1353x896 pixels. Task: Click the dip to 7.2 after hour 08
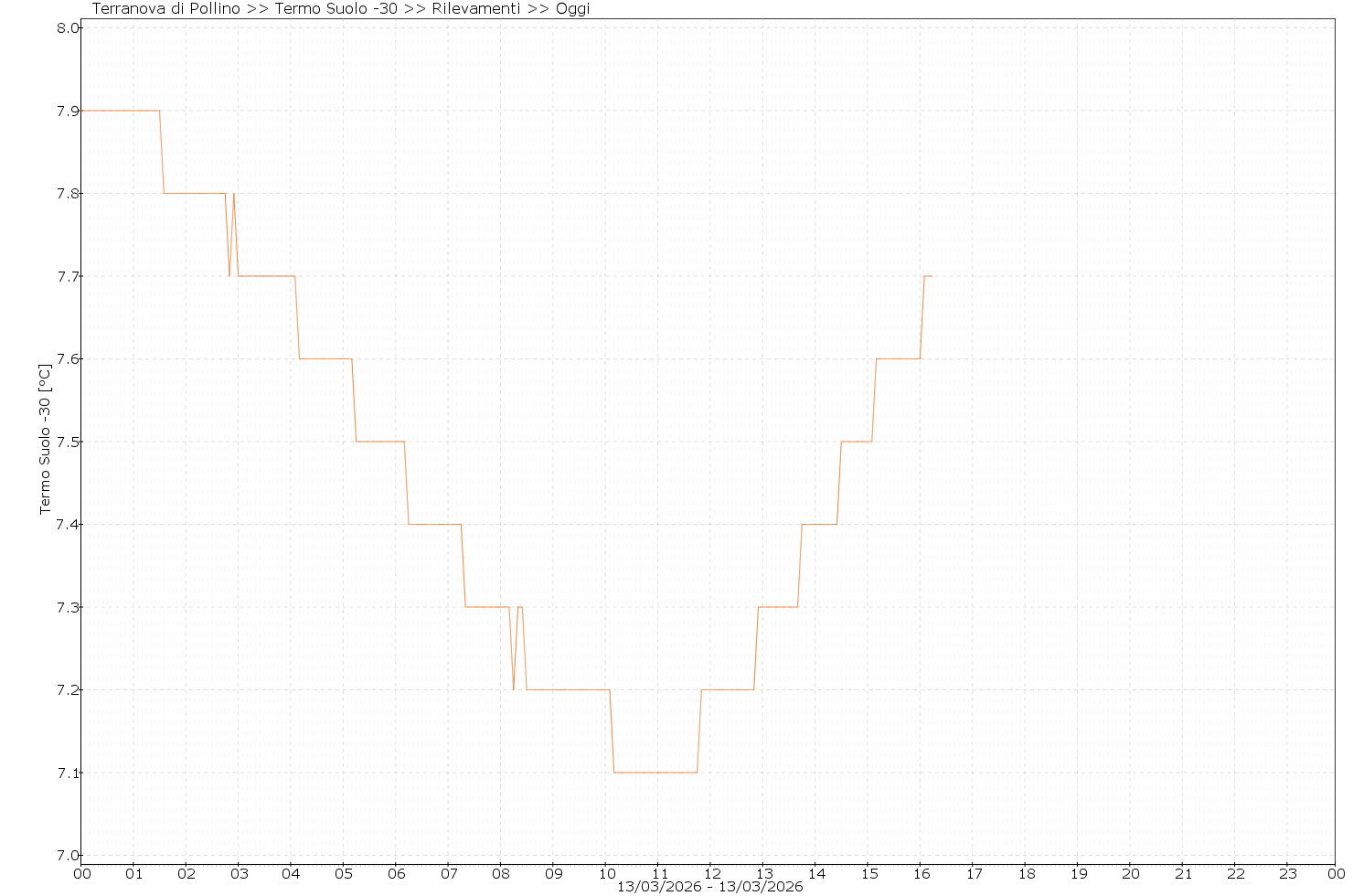[514, 688]
